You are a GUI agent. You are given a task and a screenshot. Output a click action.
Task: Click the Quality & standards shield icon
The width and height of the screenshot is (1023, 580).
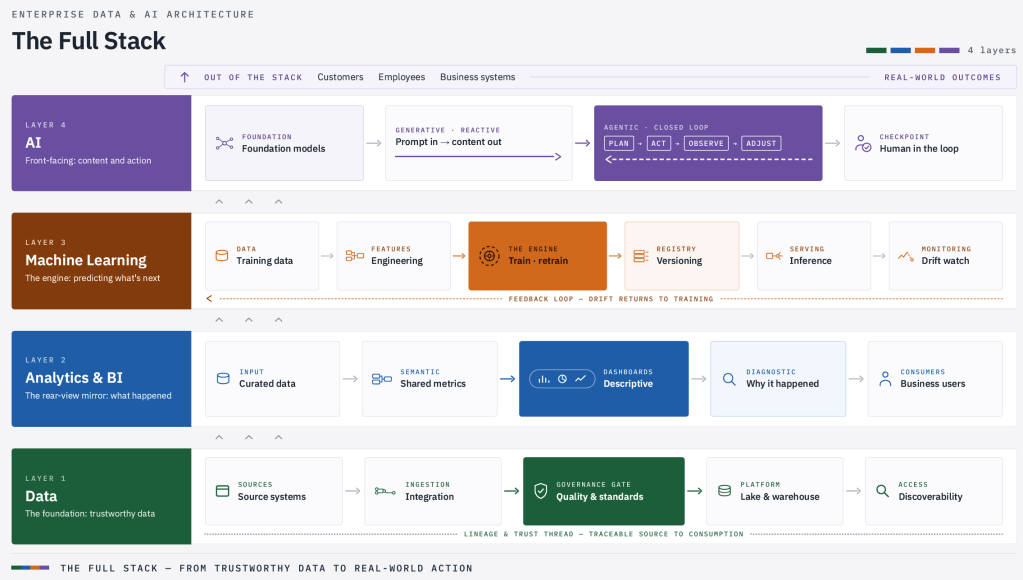(541, 491)
